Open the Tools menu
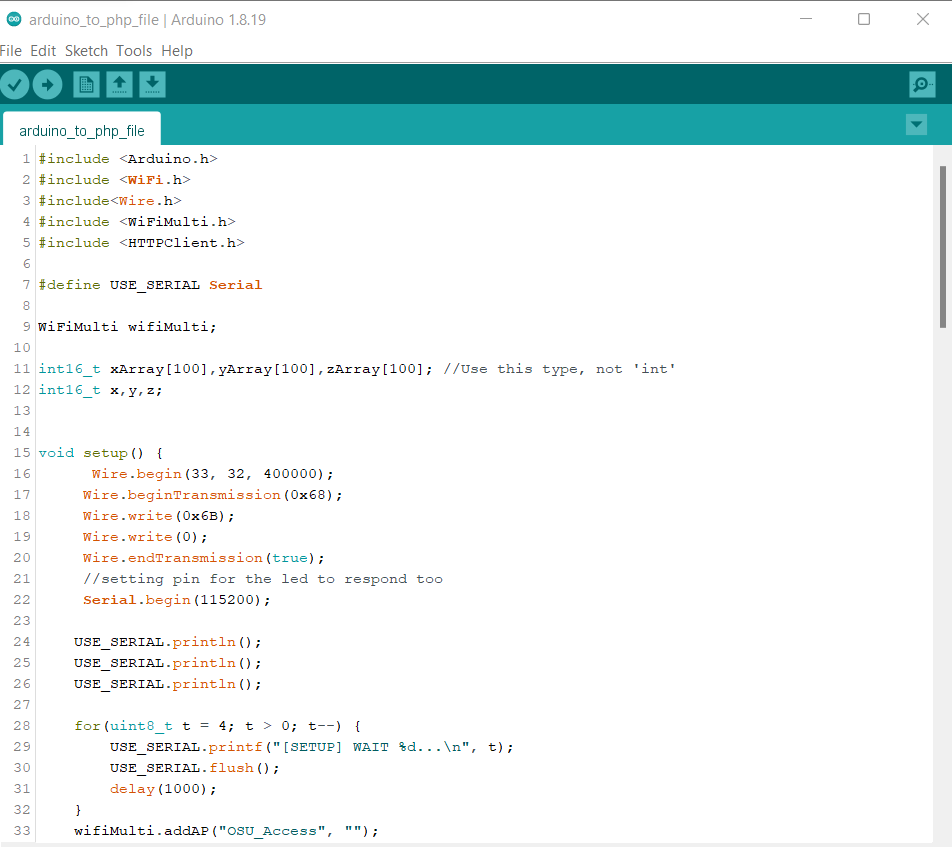952x847 pixels. tap(134, 51)
